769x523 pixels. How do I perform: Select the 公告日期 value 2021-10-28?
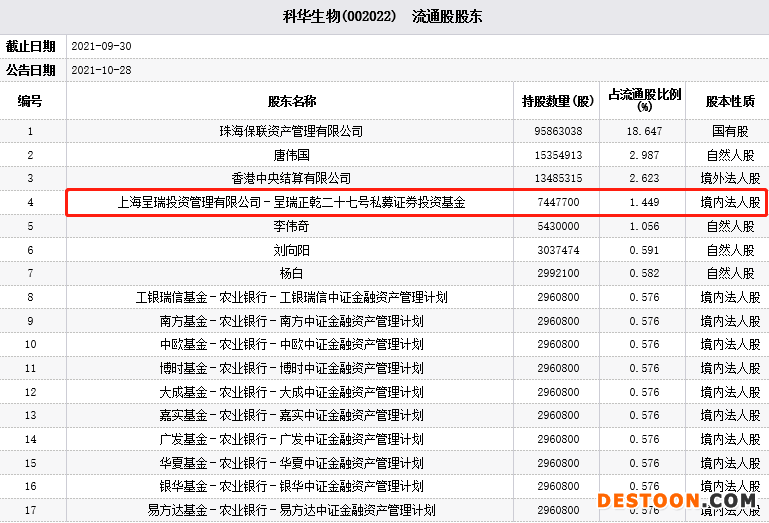click(x=102, y=70)
